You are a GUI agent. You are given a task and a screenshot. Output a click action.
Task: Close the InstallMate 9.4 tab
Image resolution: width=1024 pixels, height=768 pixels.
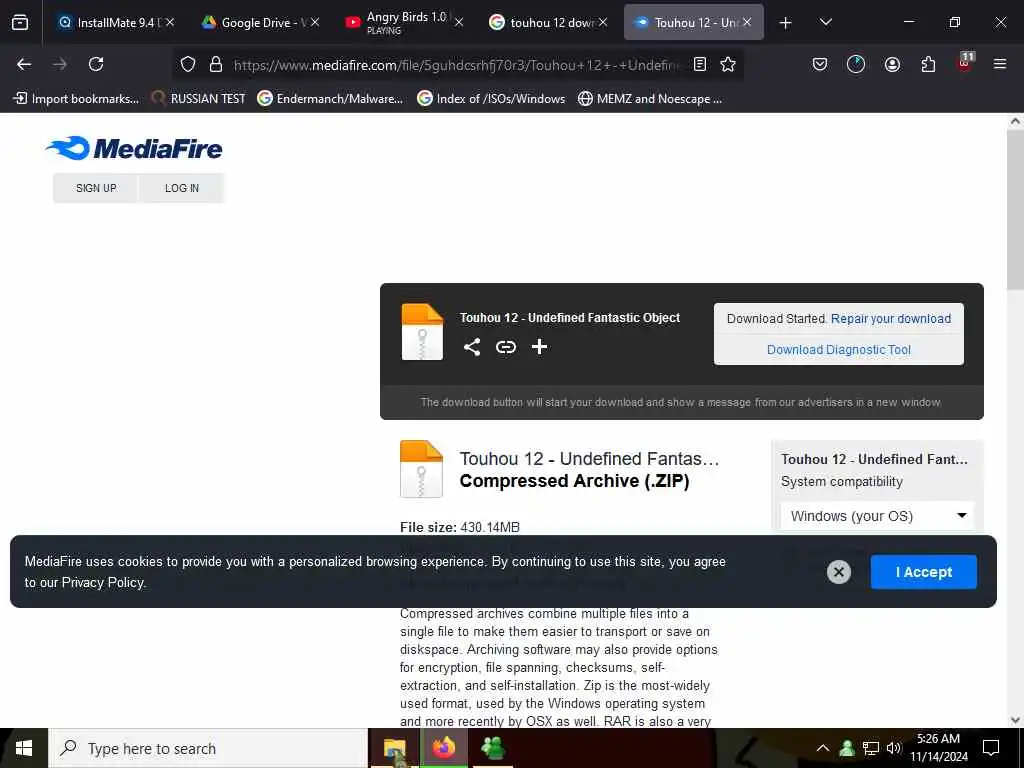[170, 22]
